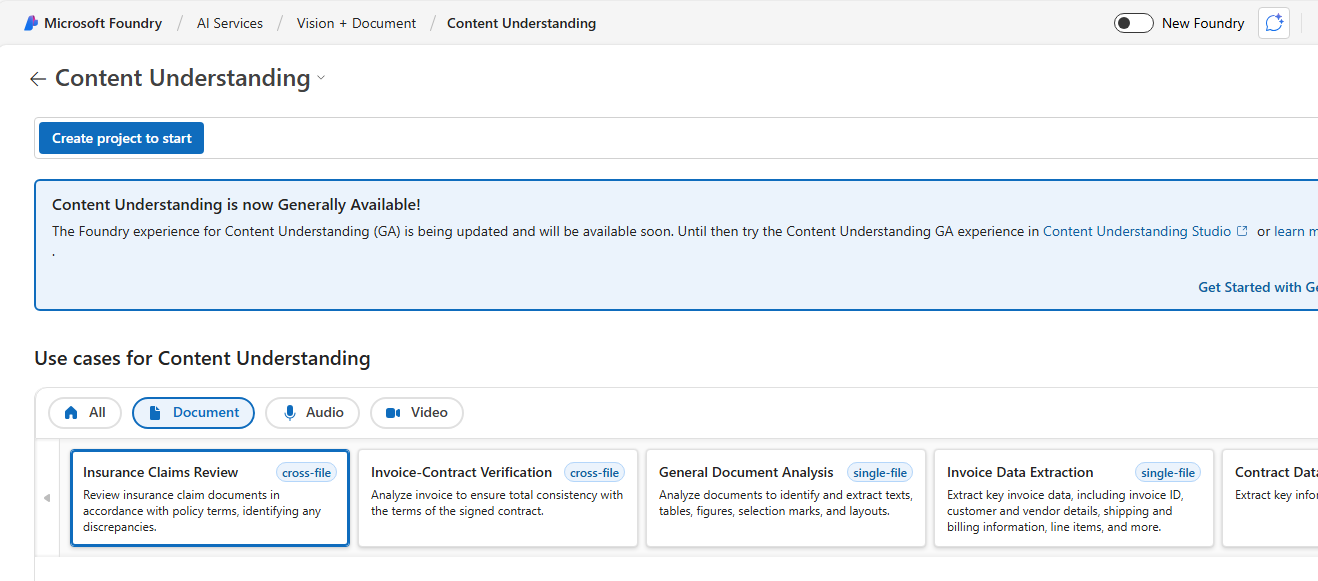Toggle the New Foundry switch
1318x581 pixels.
(x=1133, y=22)
